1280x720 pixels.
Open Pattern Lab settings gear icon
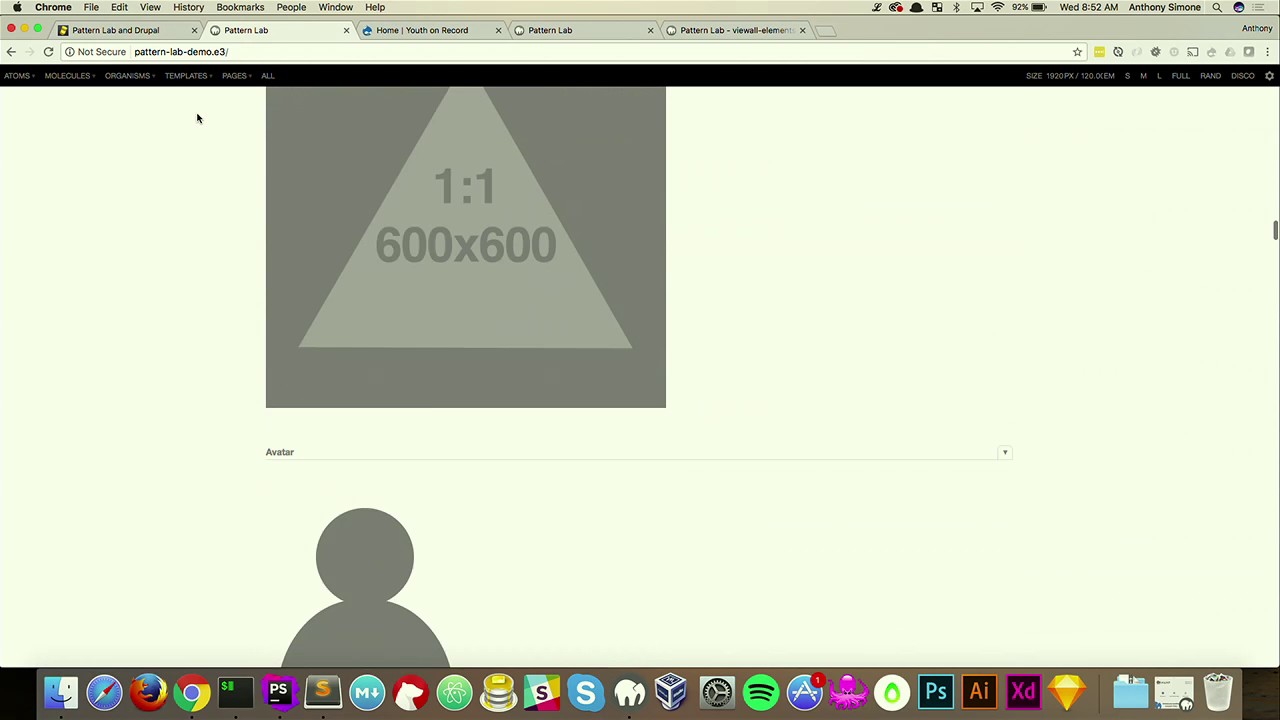point(1269,76)
